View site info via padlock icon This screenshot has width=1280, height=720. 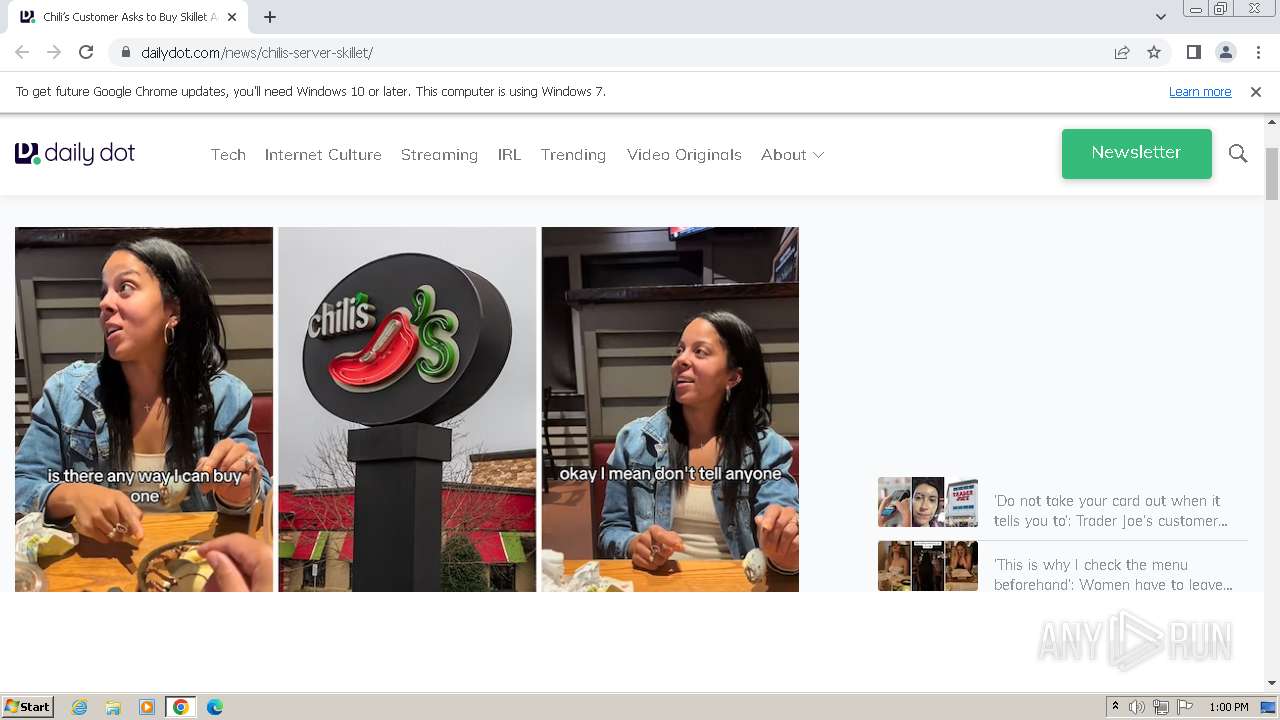point(125,53)
